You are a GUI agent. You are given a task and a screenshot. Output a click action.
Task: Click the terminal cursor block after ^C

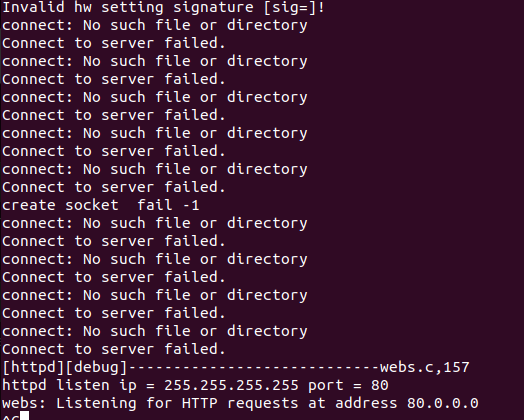(24, 416)
